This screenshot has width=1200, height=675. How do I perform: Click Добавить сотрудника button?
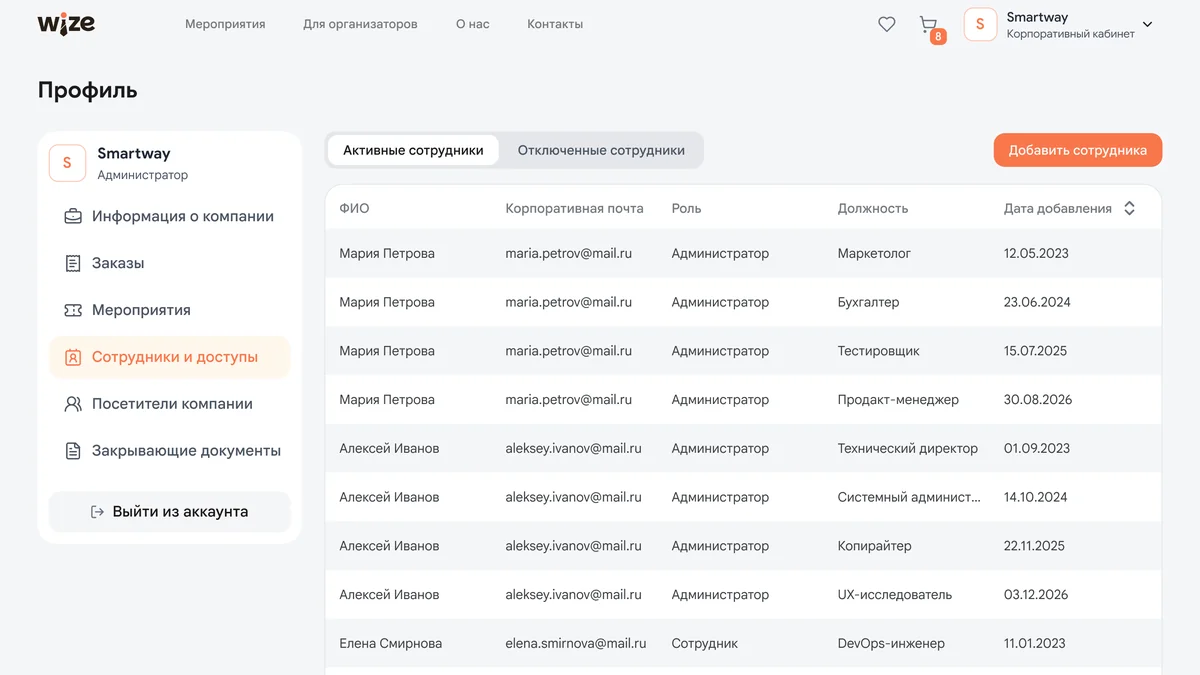click(1077, 150)
